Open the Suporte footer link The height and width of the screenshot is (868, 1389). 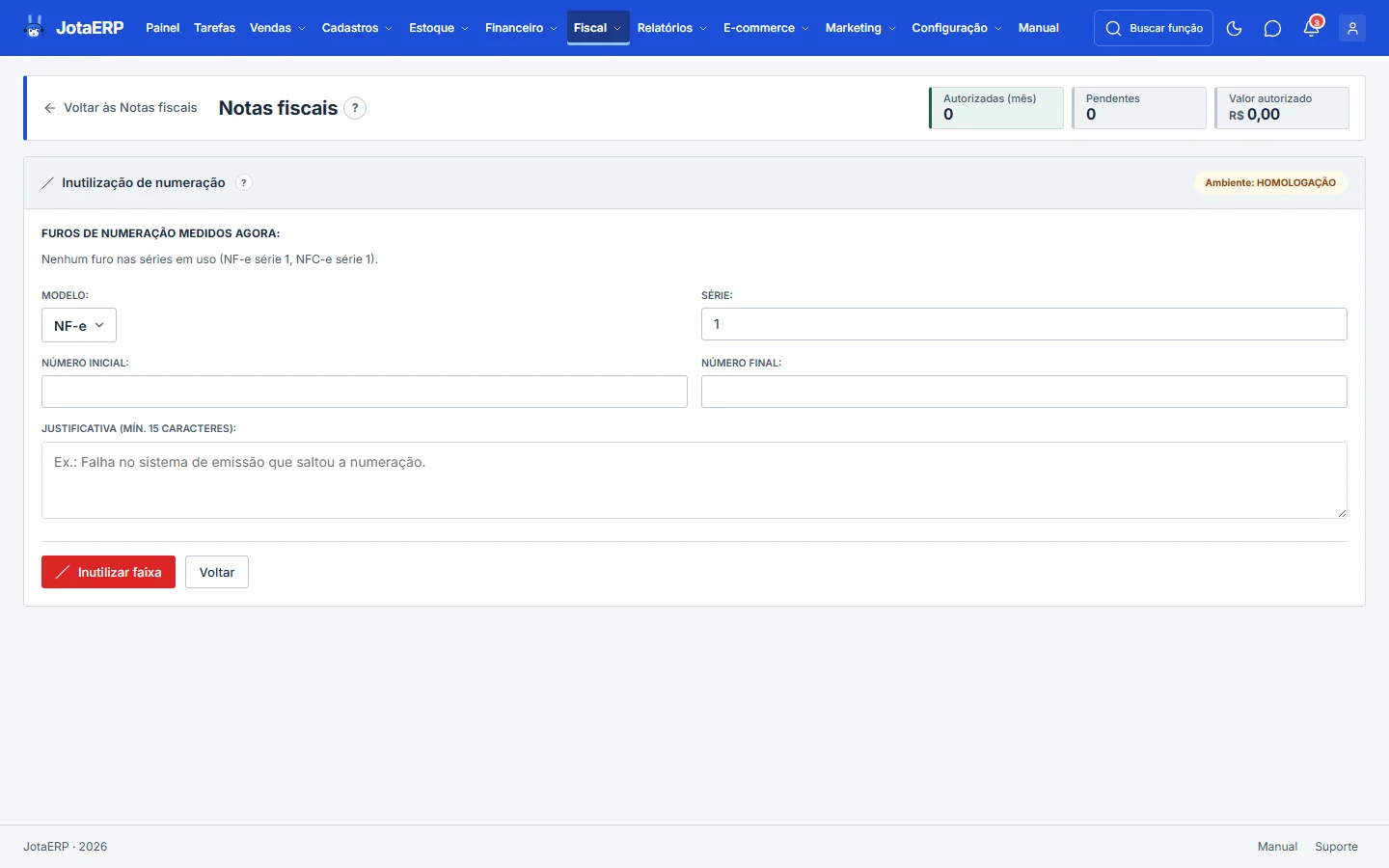(1336, 847)
